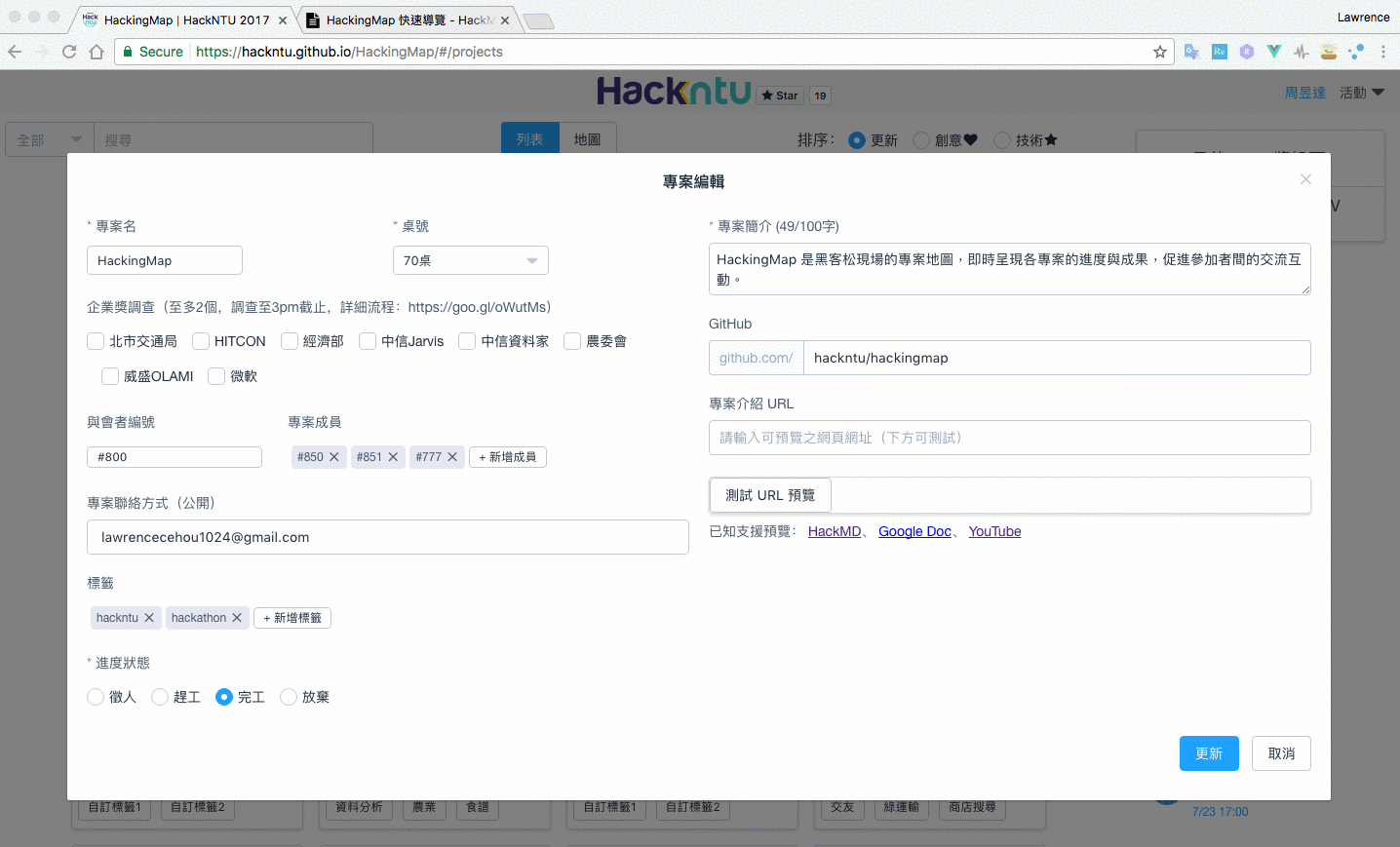This screenshot has width=1400, height=847.
Task: Check the 北市交通局 checkbox
Action: [x=96, y=341]
